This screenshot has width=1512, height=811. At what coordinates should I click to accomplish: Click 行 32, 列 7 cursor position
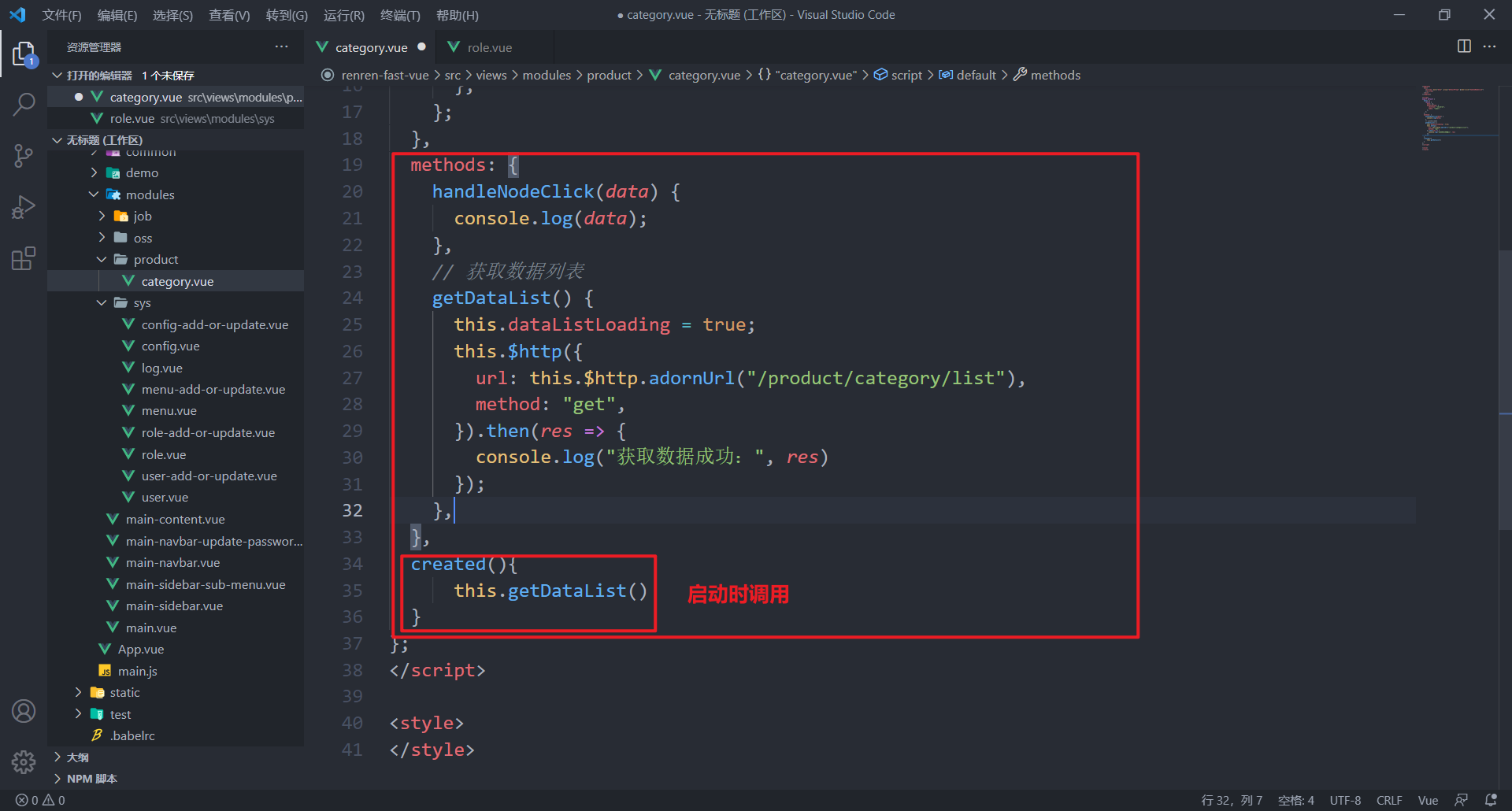click(1232, 800)
